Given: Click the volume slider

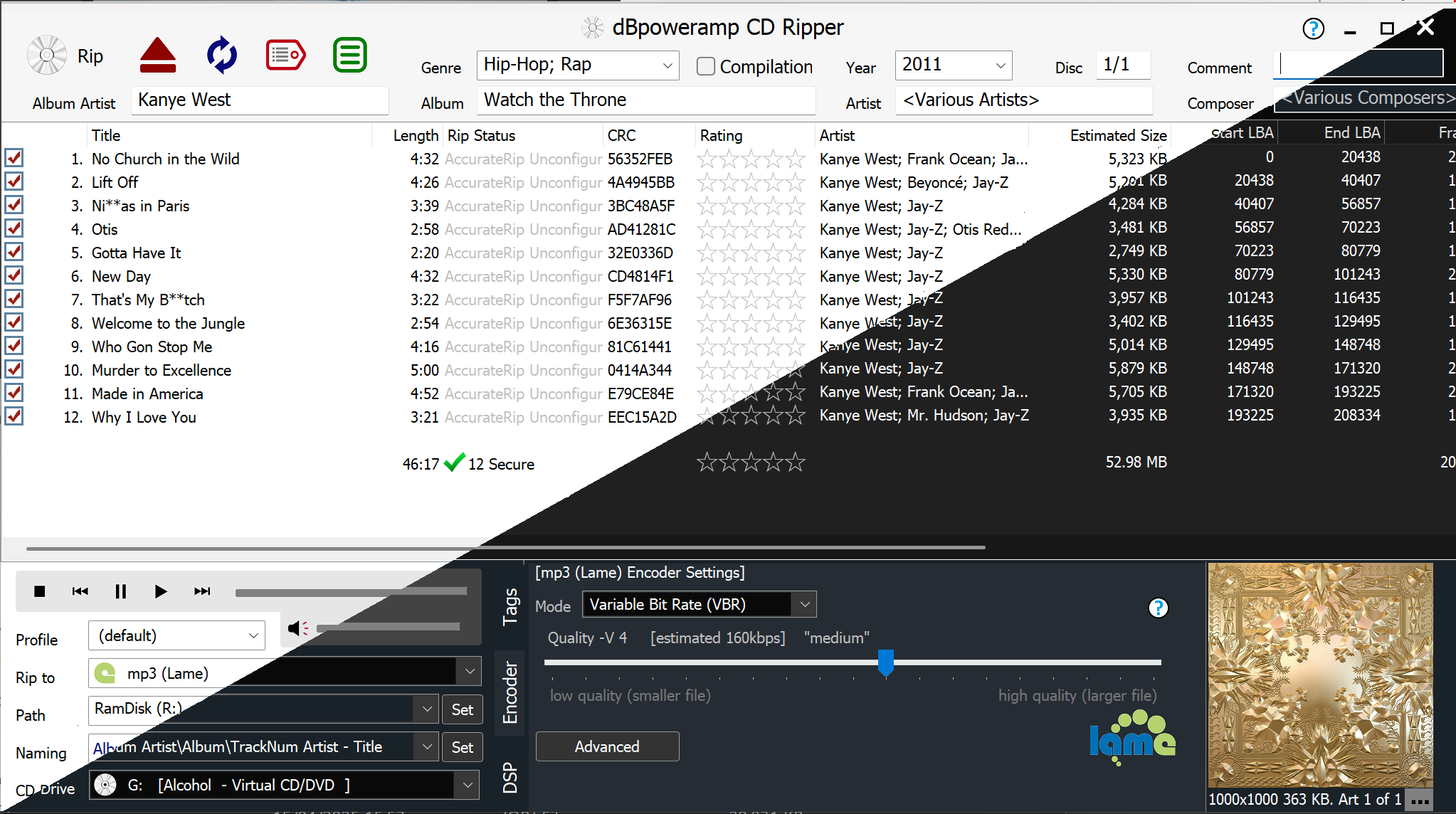Looking at the screenshot, I should 388,628.
